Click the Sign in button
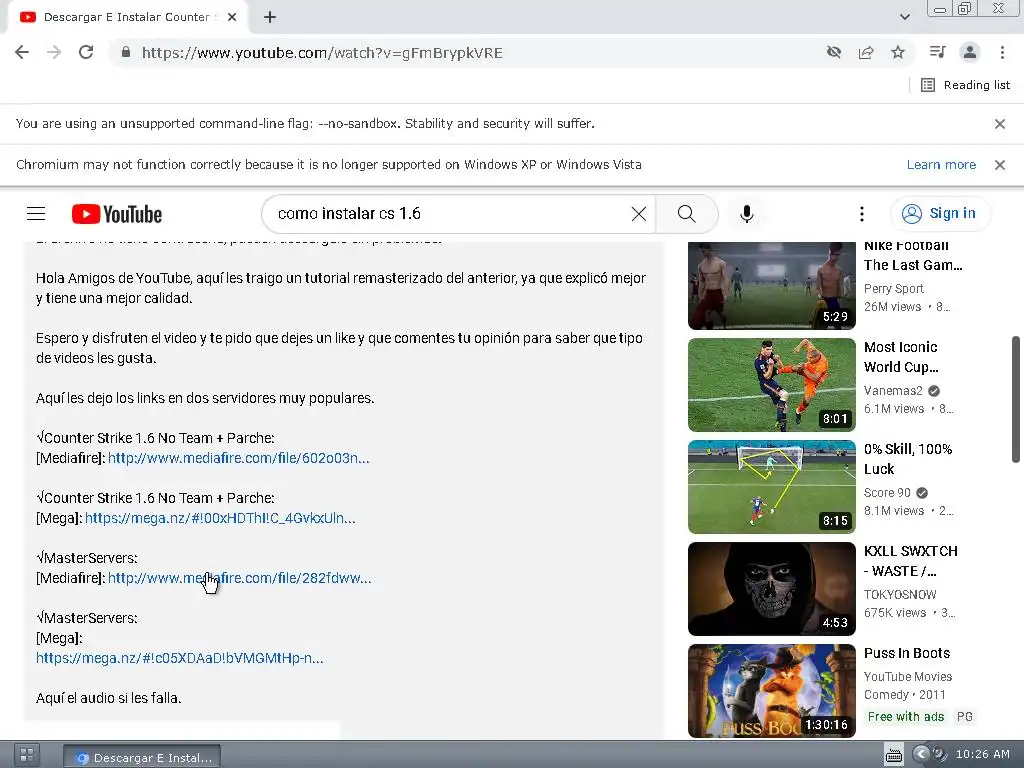Viewport: 1024px width, 768px height. 940,214
